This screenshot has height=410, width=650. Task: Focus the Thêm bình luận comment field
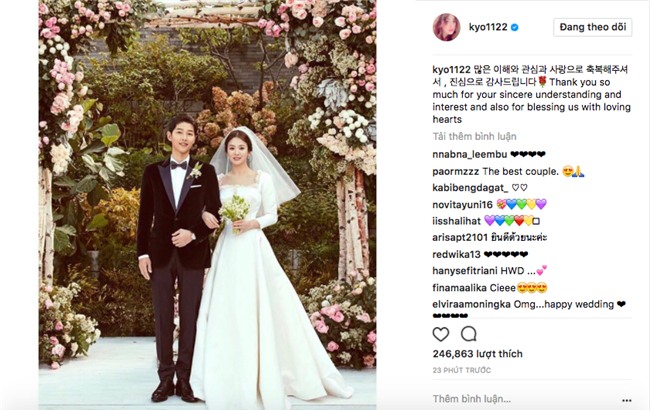click(522, 399)
